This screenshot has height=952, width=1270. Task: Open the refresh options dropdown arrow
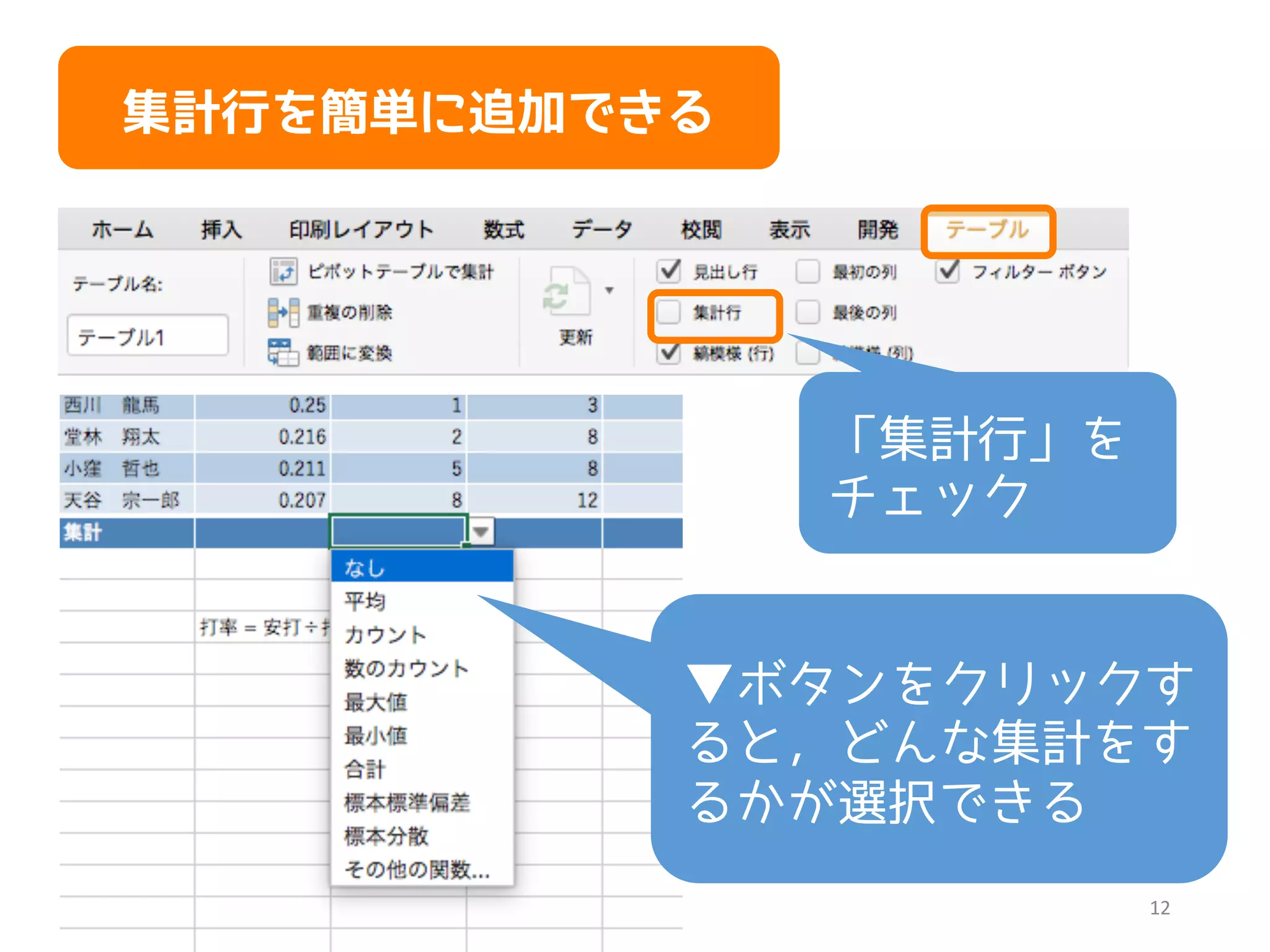[x=610, y=290]
